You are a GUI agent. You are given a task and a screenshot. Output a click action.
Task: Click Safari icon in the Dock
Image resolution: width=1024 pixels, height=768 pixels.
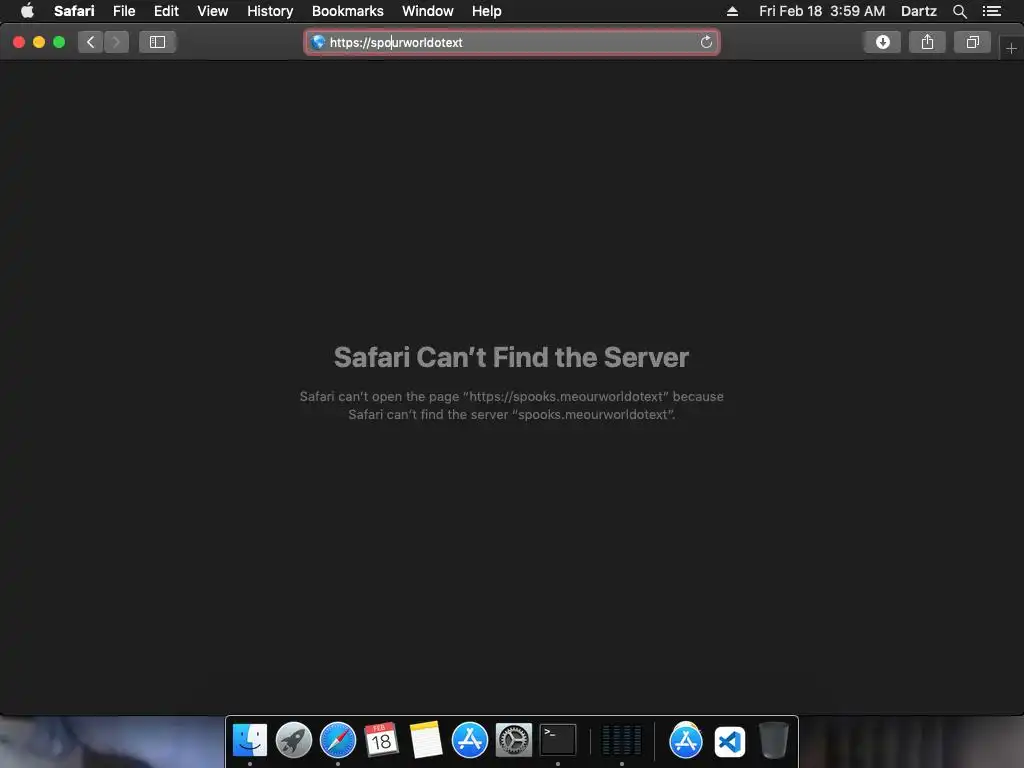click(x=338, y=740)
